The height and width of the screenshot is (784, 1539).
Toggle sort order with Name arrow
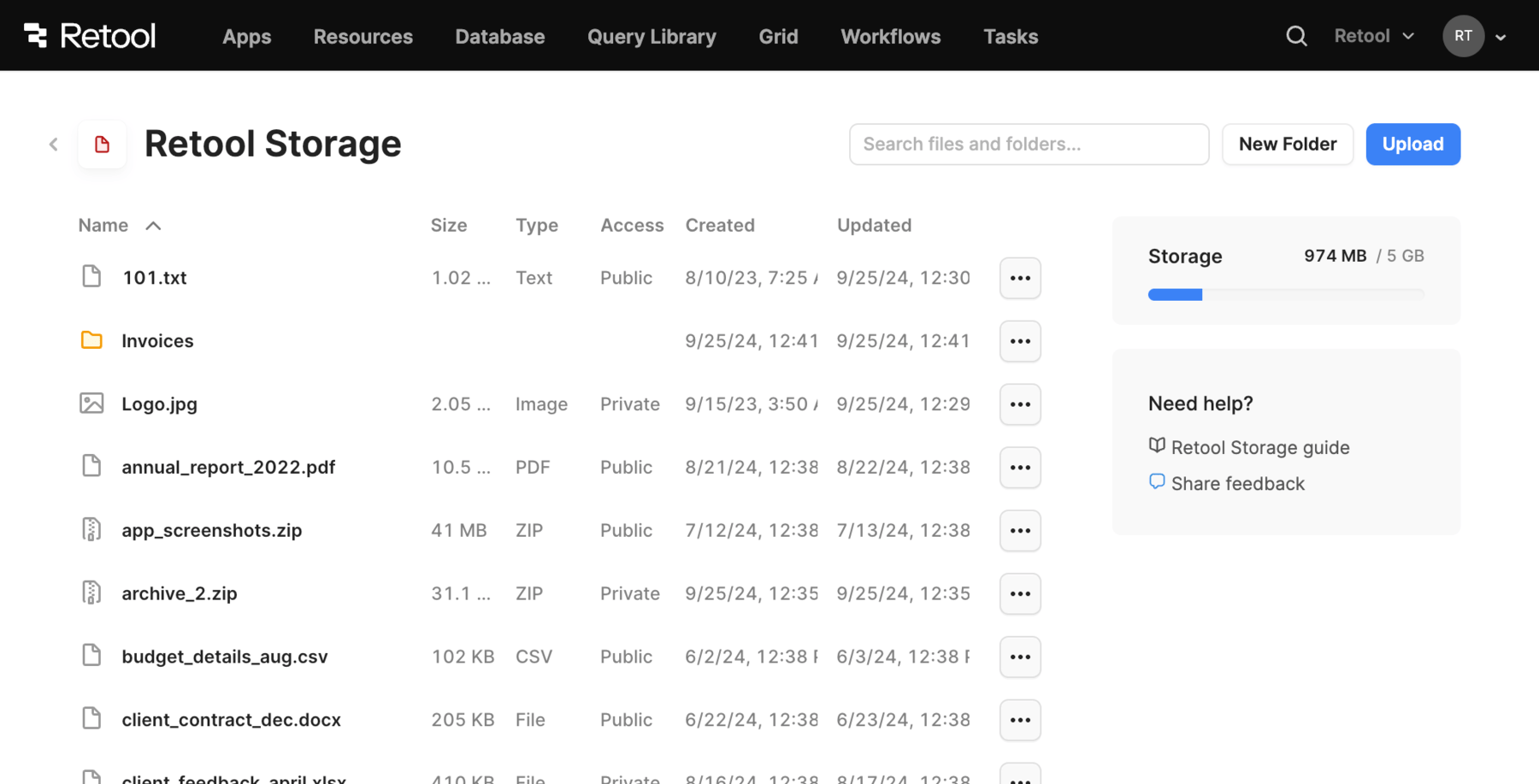[x=153, y=226]
